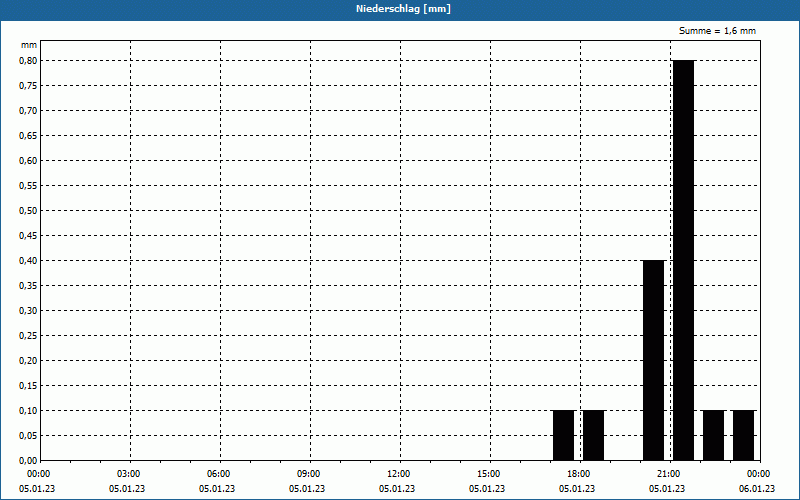Click the 0,60 y-axis label

(28, 161)
